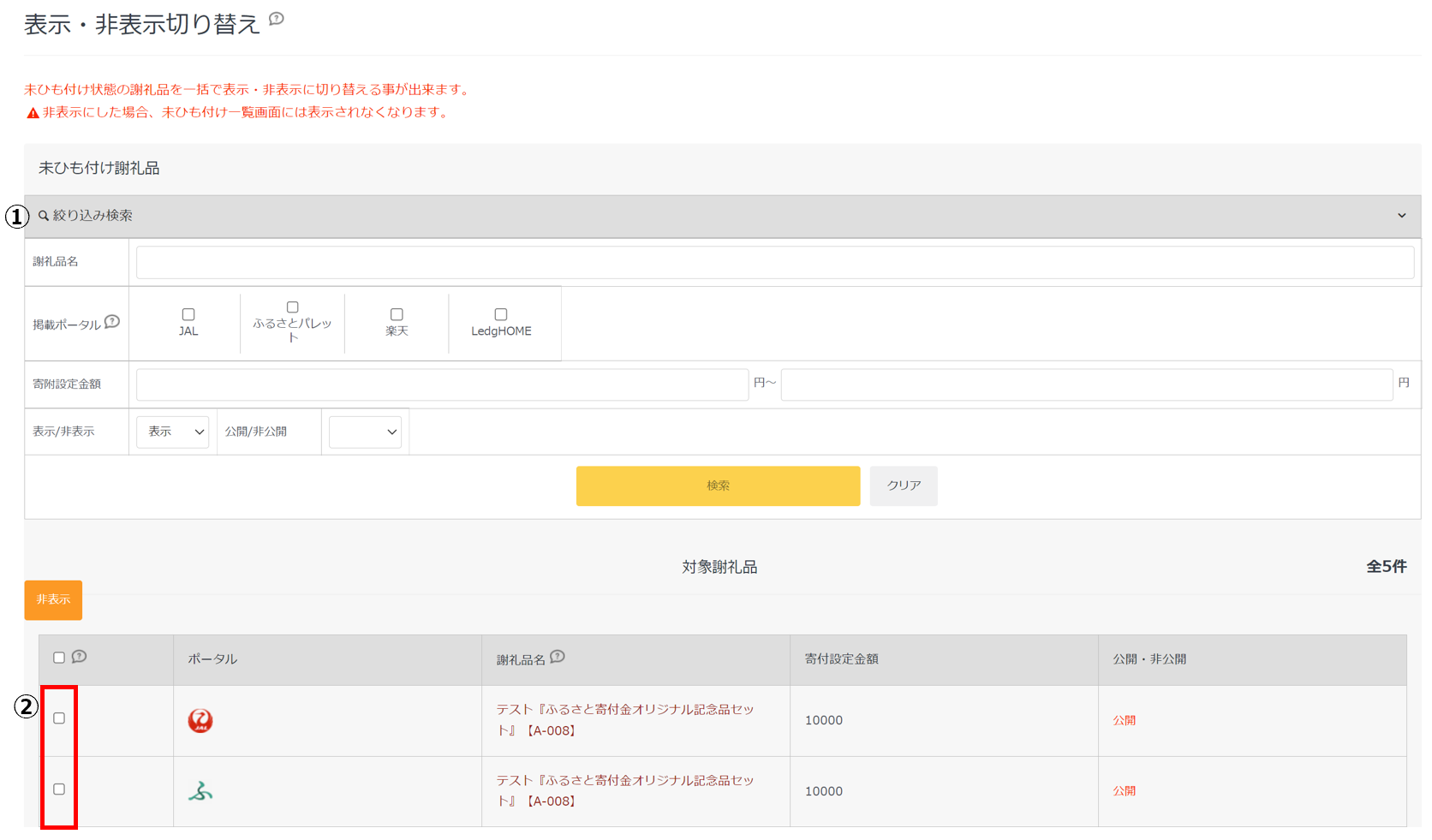Click the JAL portal logo in the first row
The height and width of the screenshot is (840, 1432).
tap(200, 721)
